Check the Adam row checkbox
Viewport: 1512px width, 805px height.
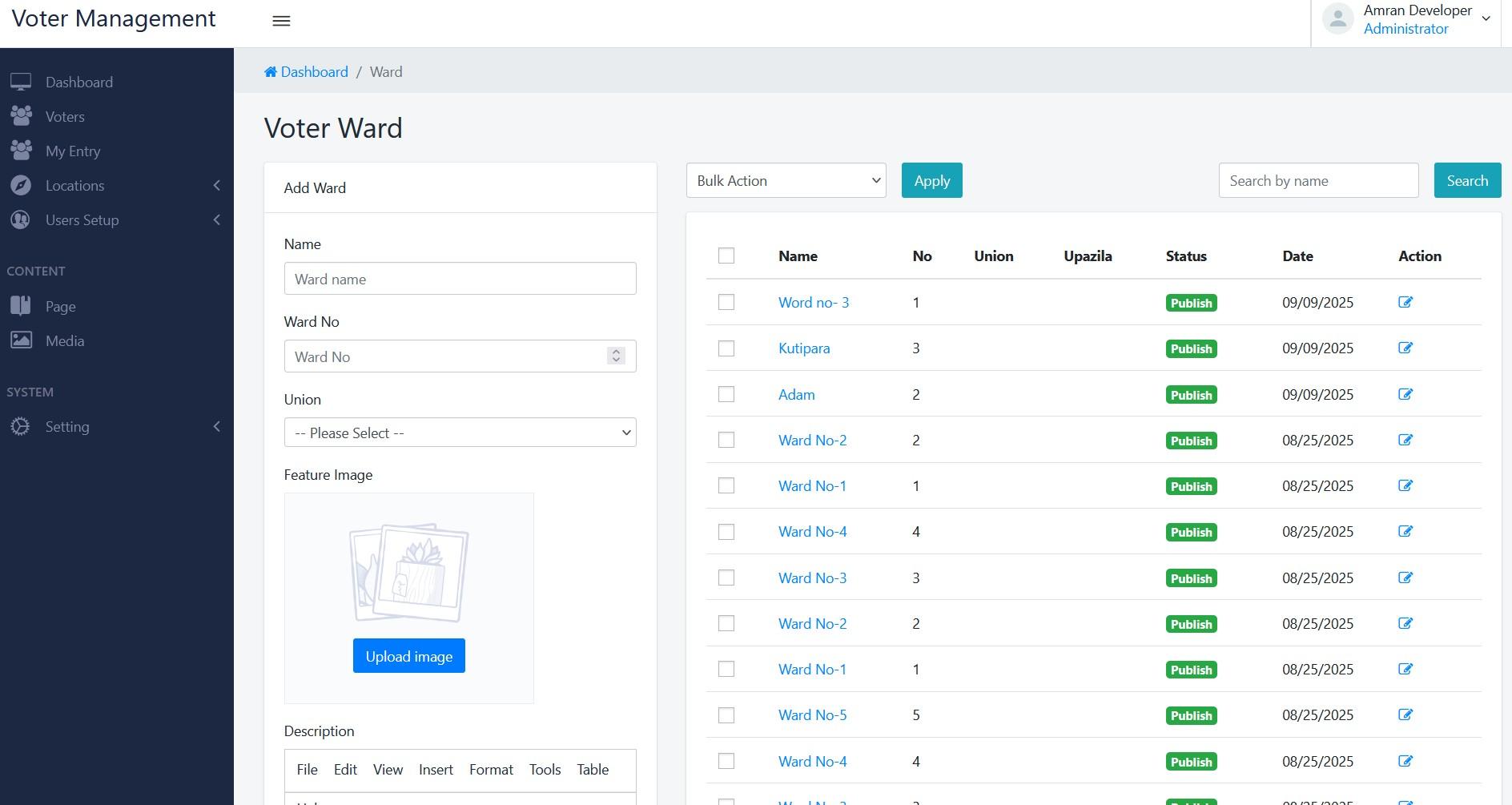tap(726, 394)
